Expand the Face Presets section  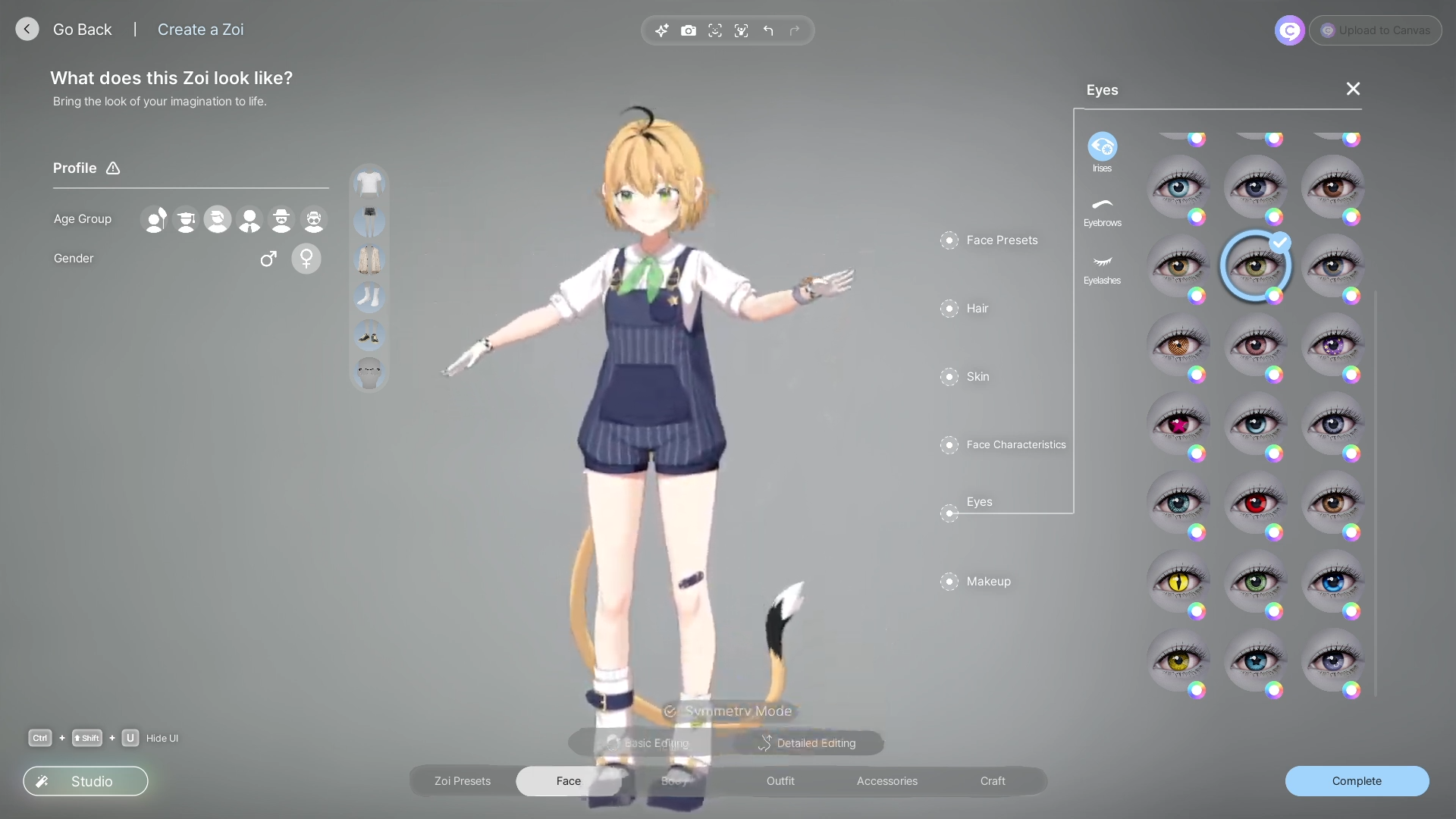[x=1001, y=240]
